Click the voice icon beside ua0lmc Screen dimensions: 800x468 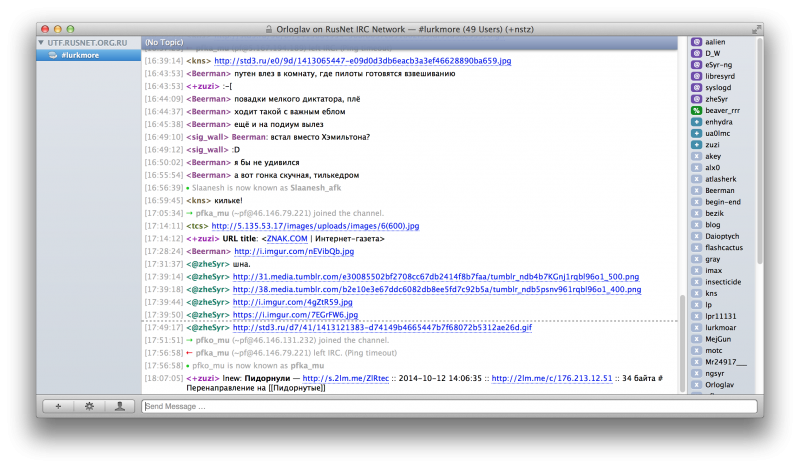[x=696, y=133]
